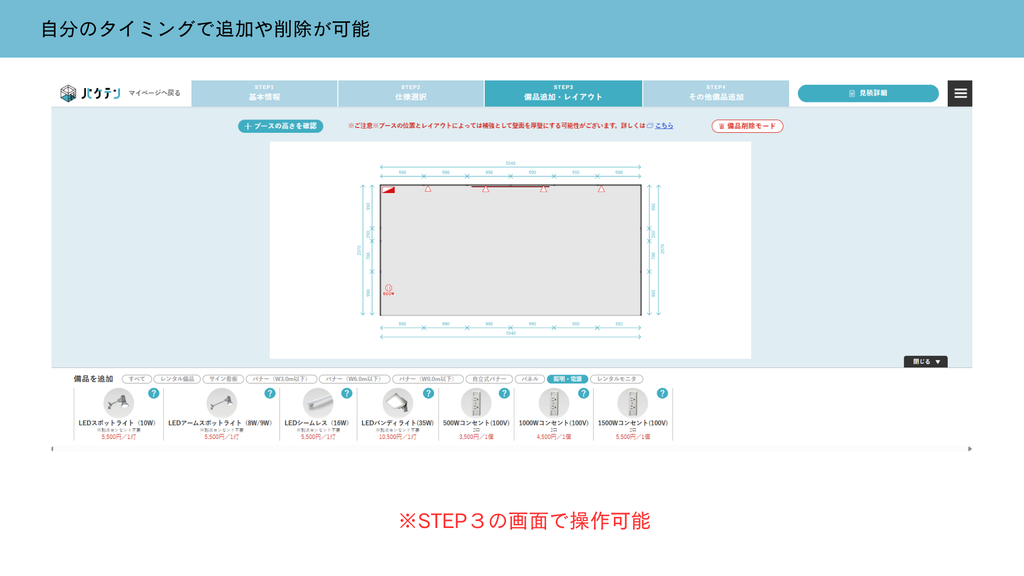Image resolution: width=1024 pixels, height=576 pixels.
Task: Go to STEP2 仕様選択 tab
Action: 411,93
